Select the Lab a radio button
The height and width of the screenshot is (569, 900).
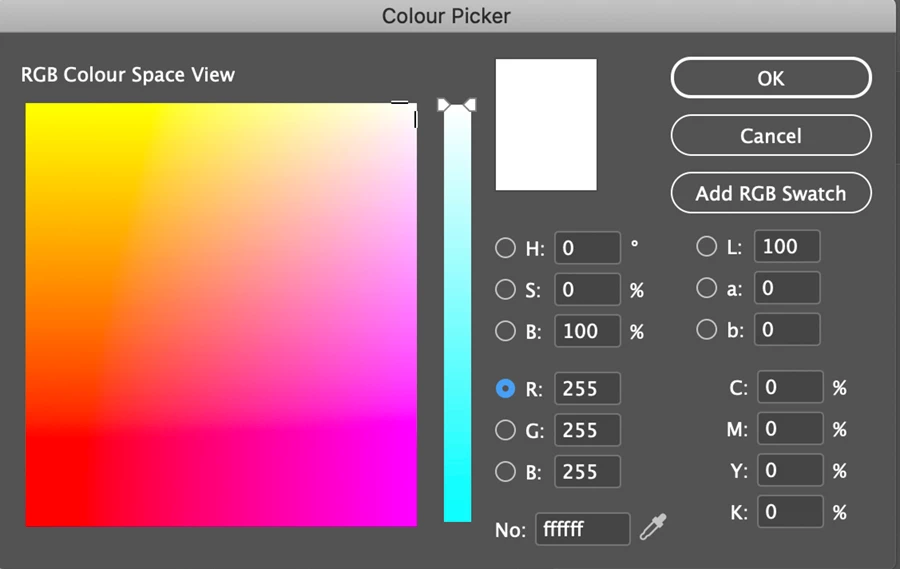(x=706, y=288)
